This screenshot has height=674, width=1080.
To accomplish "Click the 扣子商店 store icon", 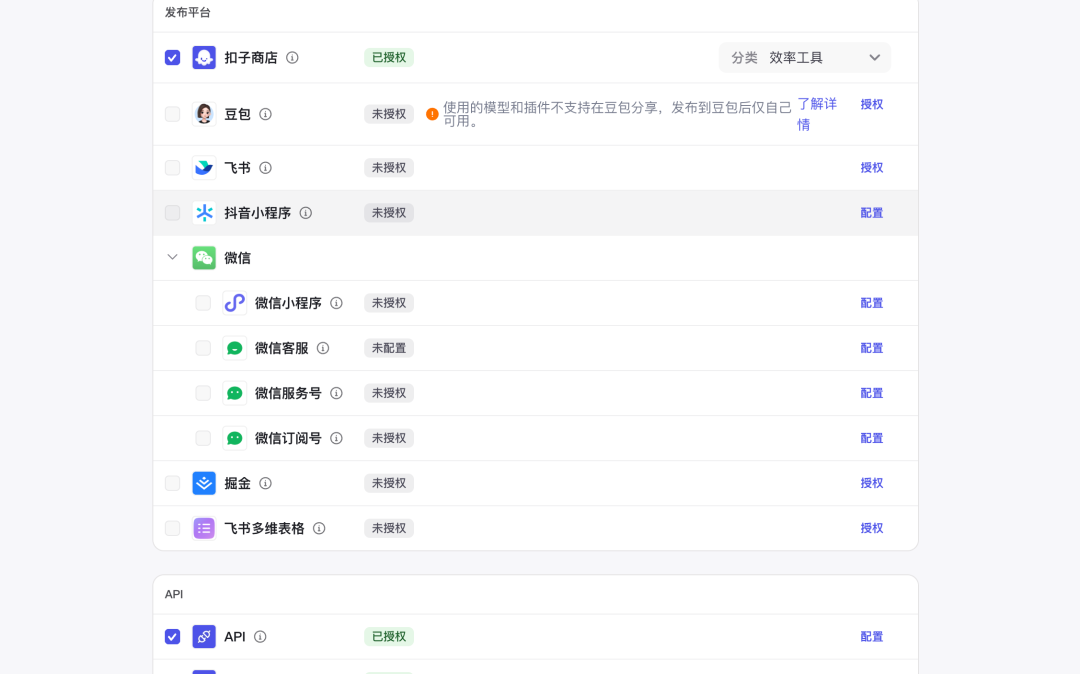I will pos(204,57).
